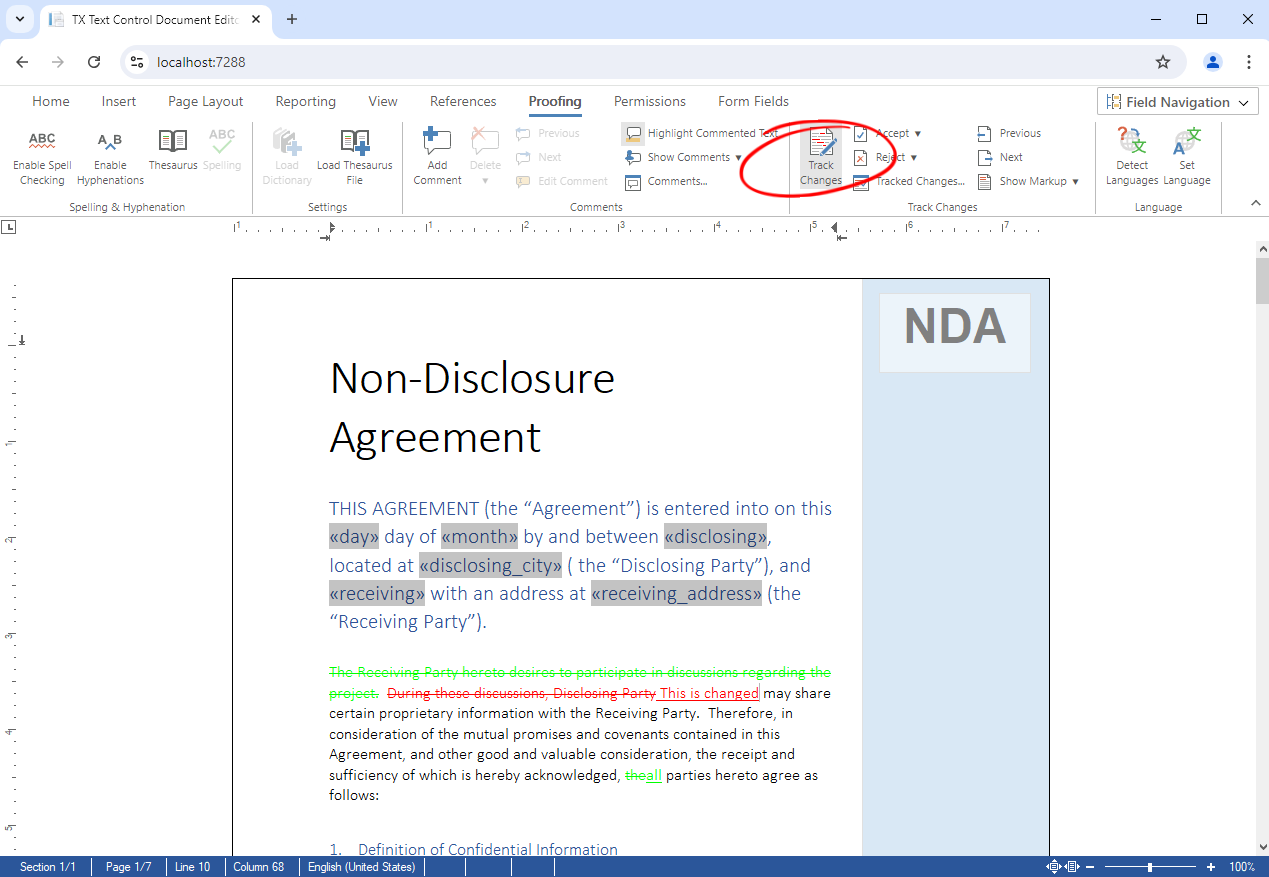
Task: Bookmark this page with the star icon
Action: (x=1163, y=62)
